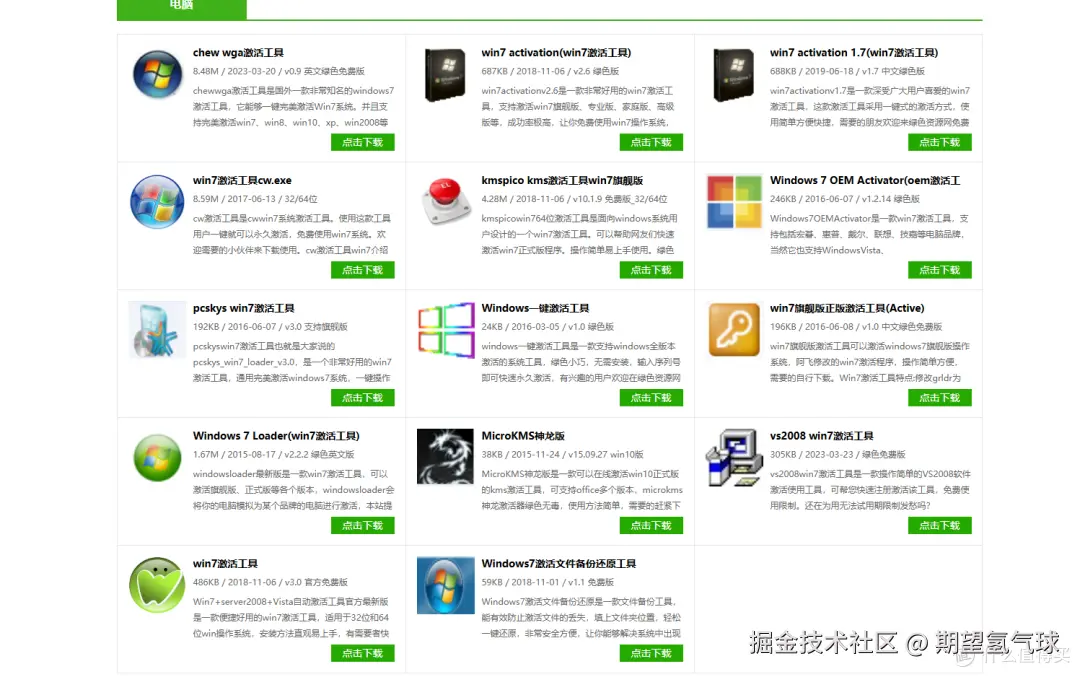Click the chew wga Windows orb icon
Image resolution: width=1080 pixels, height=677 pixels.
[x=157, y=74]
